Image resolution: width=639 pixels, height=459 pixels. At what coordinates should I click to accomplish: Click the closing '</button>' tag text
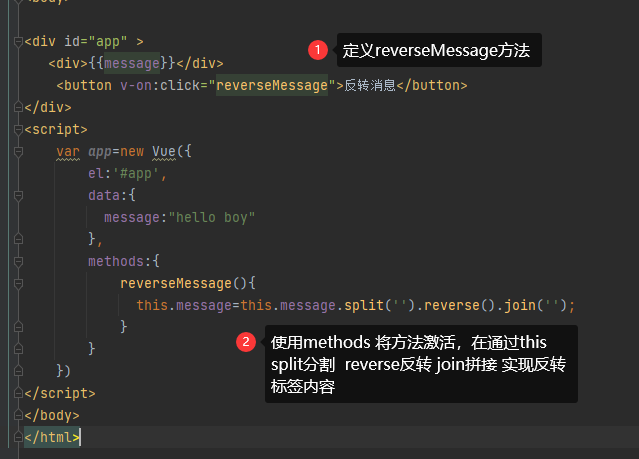coord(432,85)
